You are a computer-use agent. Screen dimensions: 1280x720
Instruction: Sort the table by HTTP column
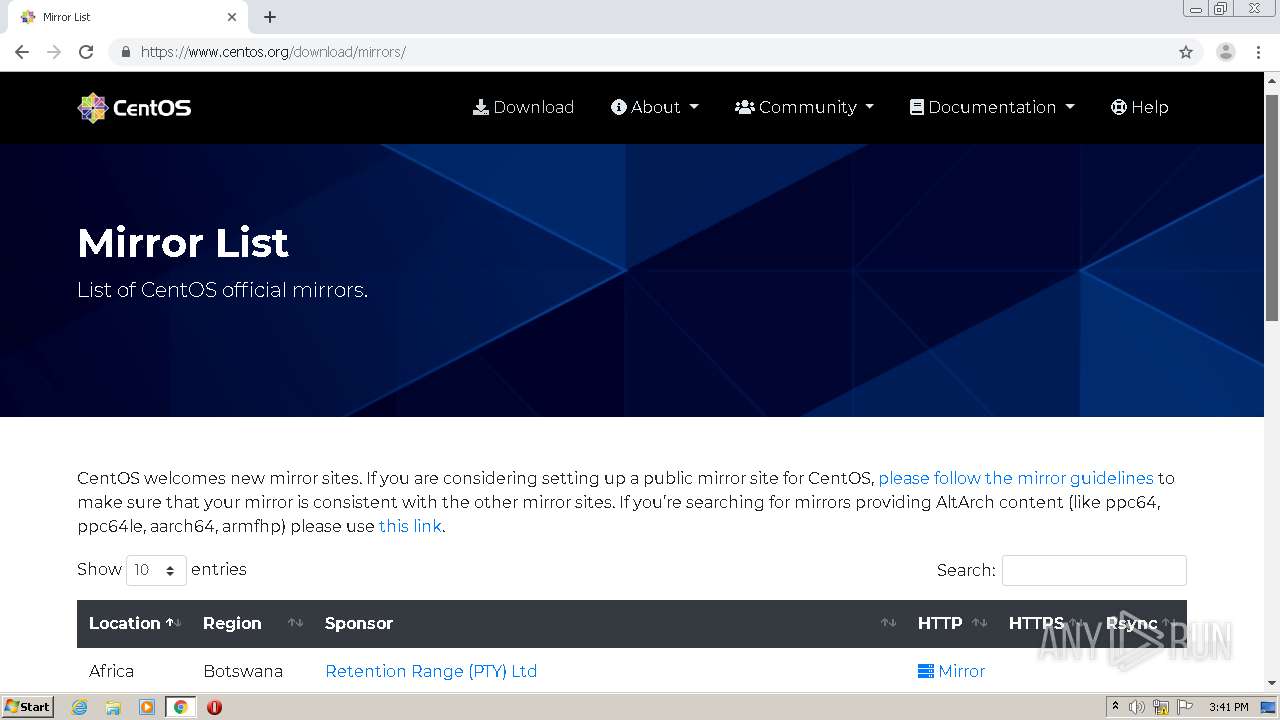pos(951,623)
